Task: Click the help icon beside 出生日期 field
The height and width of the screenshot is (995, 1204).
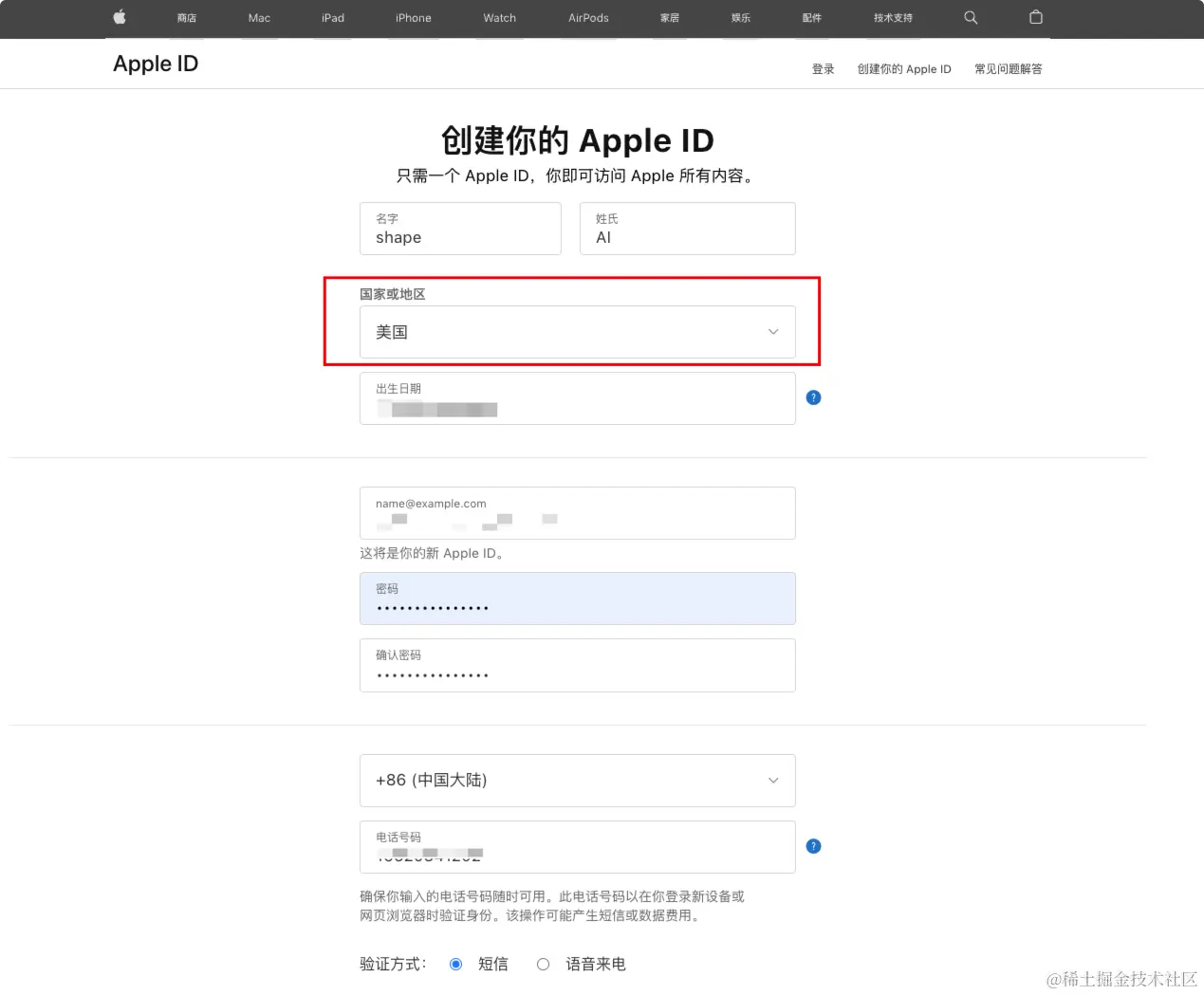Action: click(x=813, y=397)
